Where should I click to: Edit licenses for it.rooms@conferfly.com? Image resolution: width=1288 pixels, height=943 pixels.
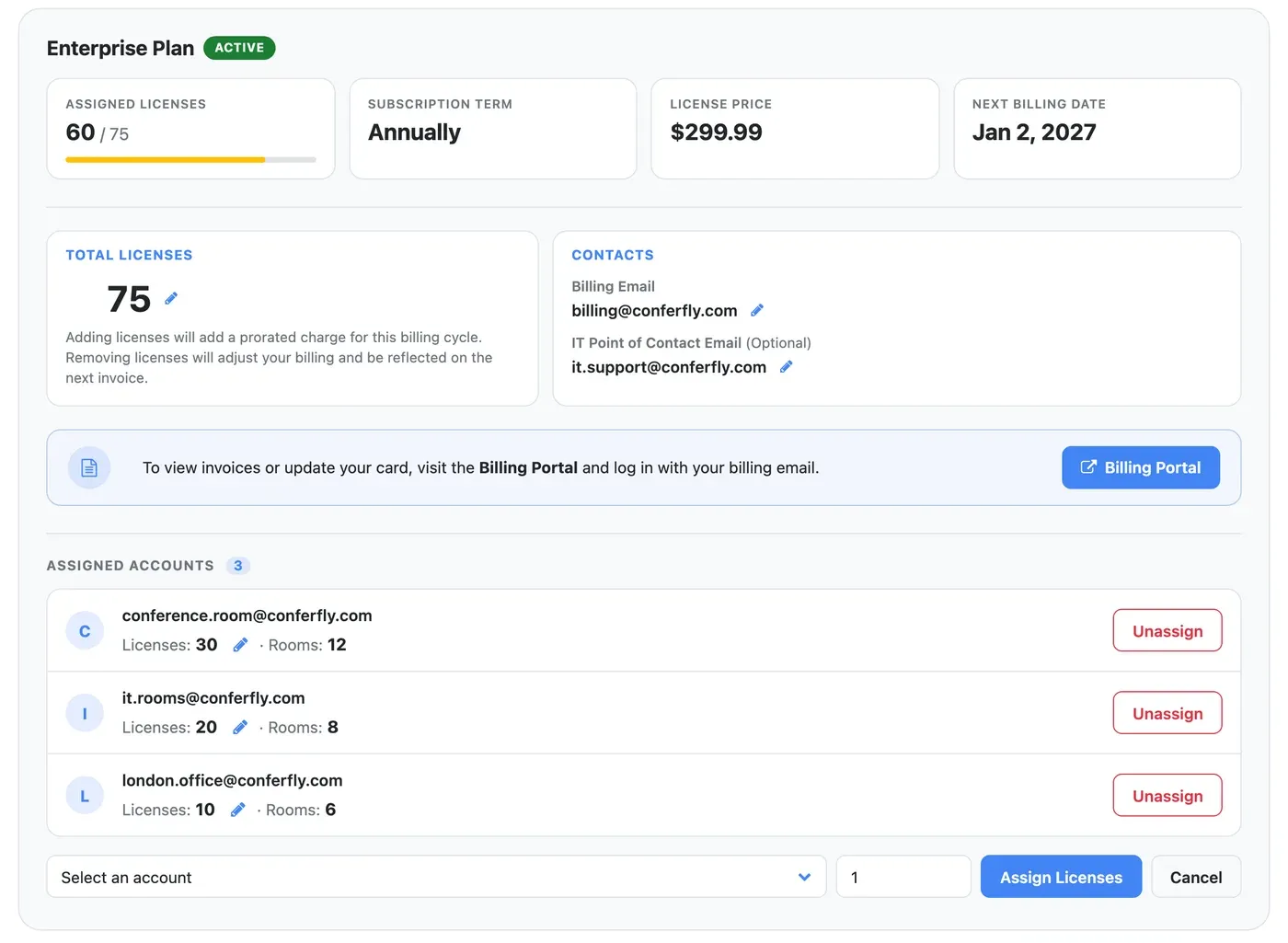[240, 727]
